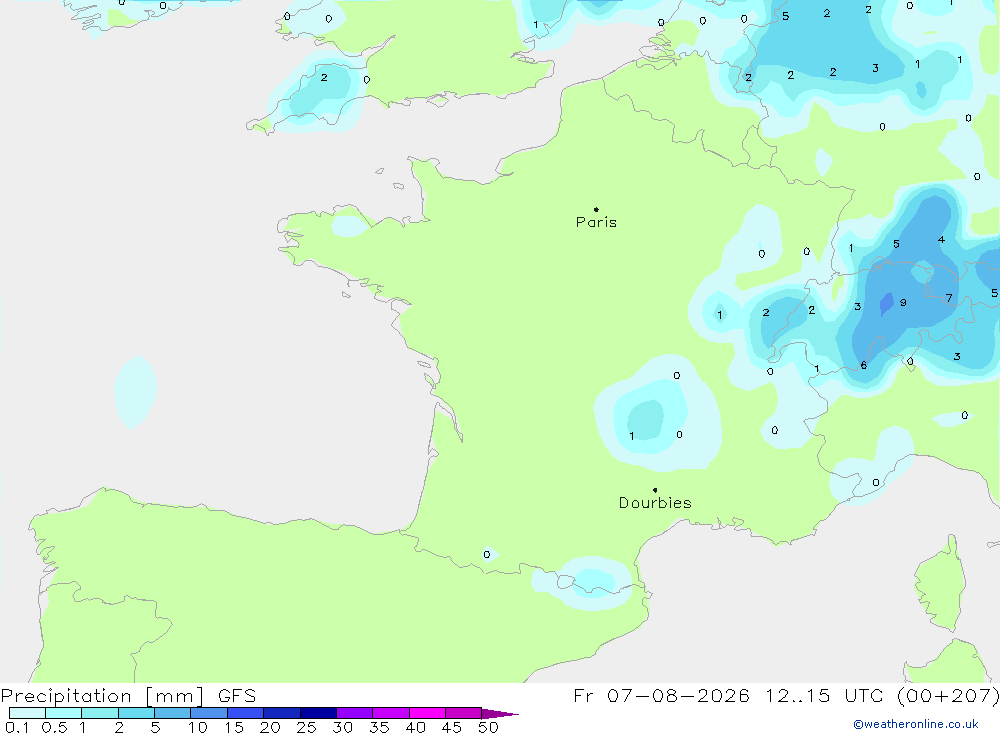
Task: Click the legend scale number 0.1
Action: click(17, 727)
